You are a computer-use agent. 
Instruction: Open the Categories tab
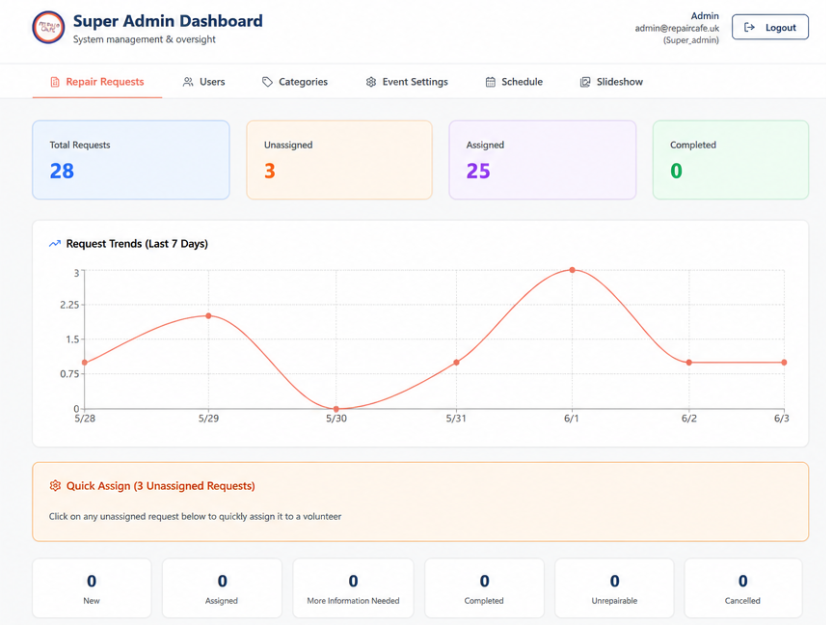click(x=295, y=82)
